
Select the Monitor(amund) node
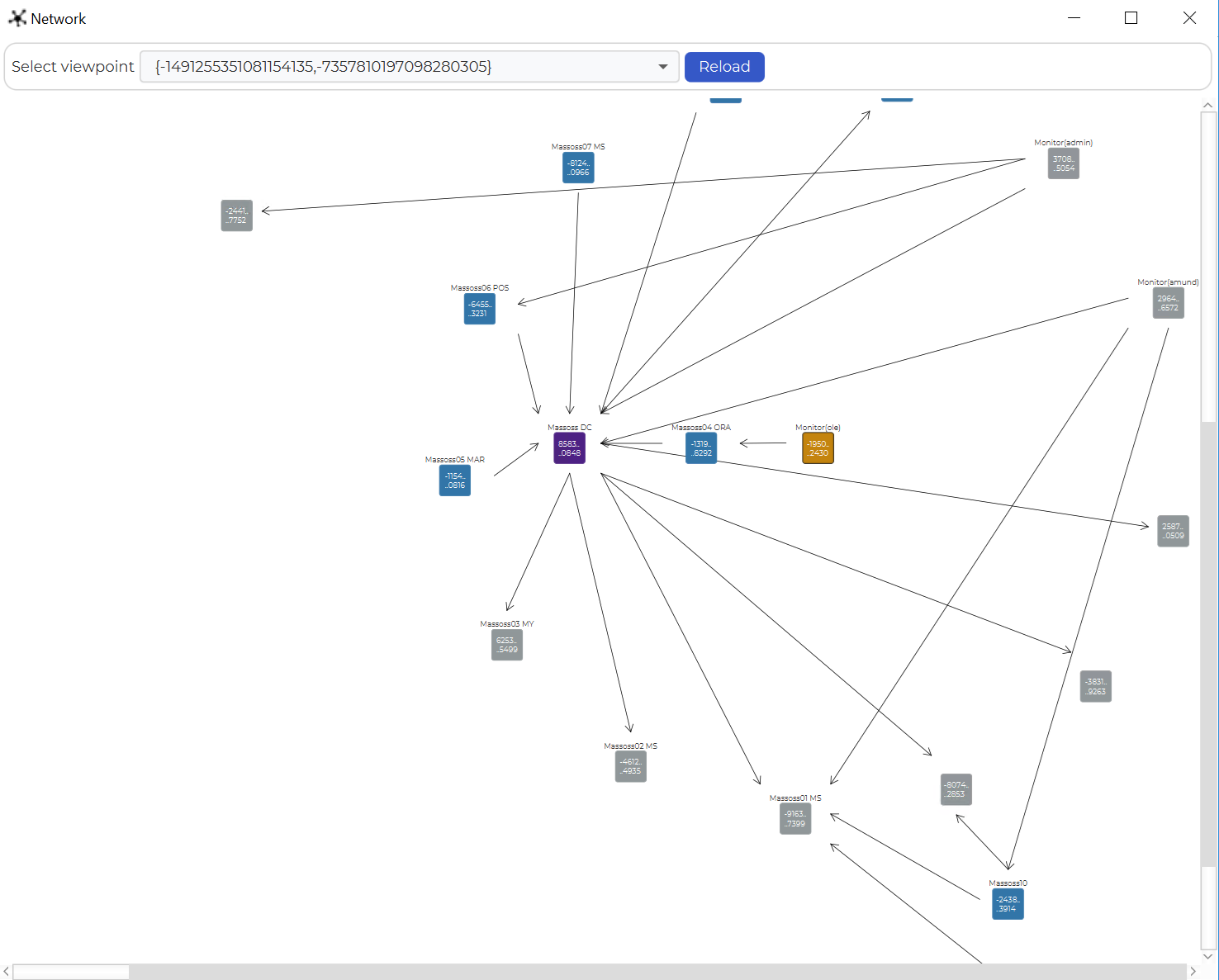click(x=1168, y=303)
